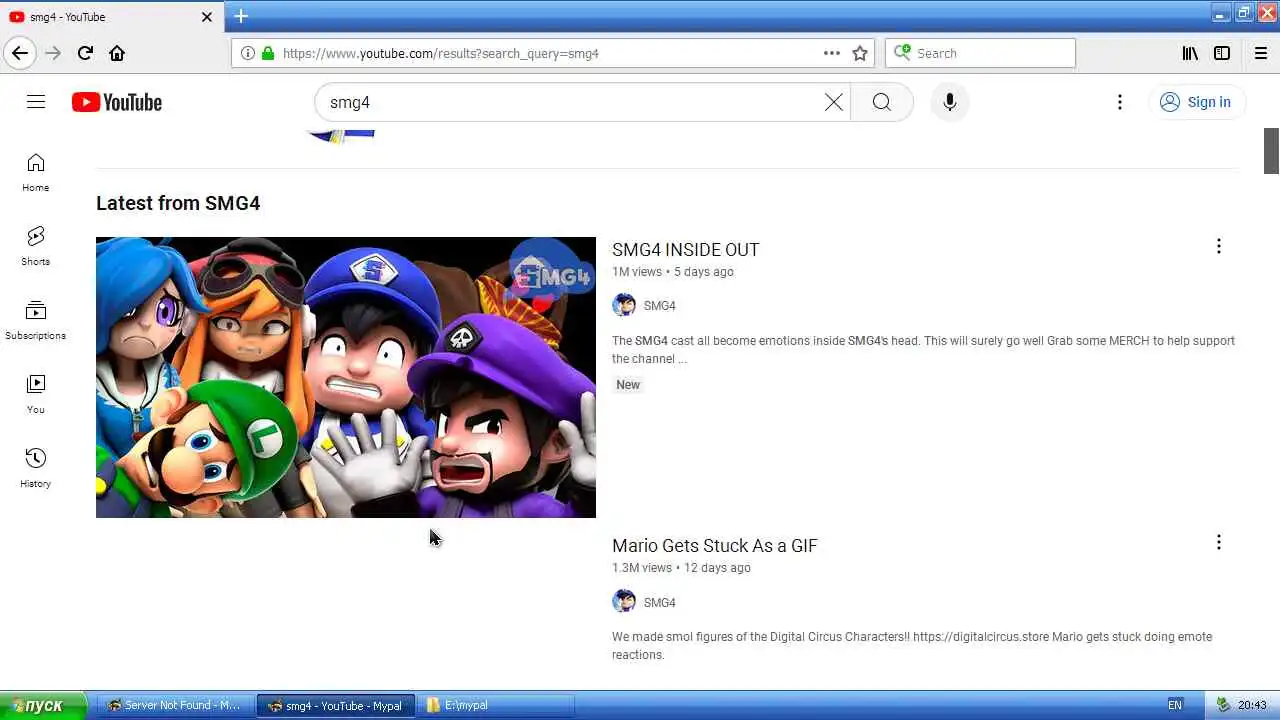Click EN language indicator in tray
Image resolution: width=1280 pixels, height=720 pixels.
click(x=1175, y=705)
